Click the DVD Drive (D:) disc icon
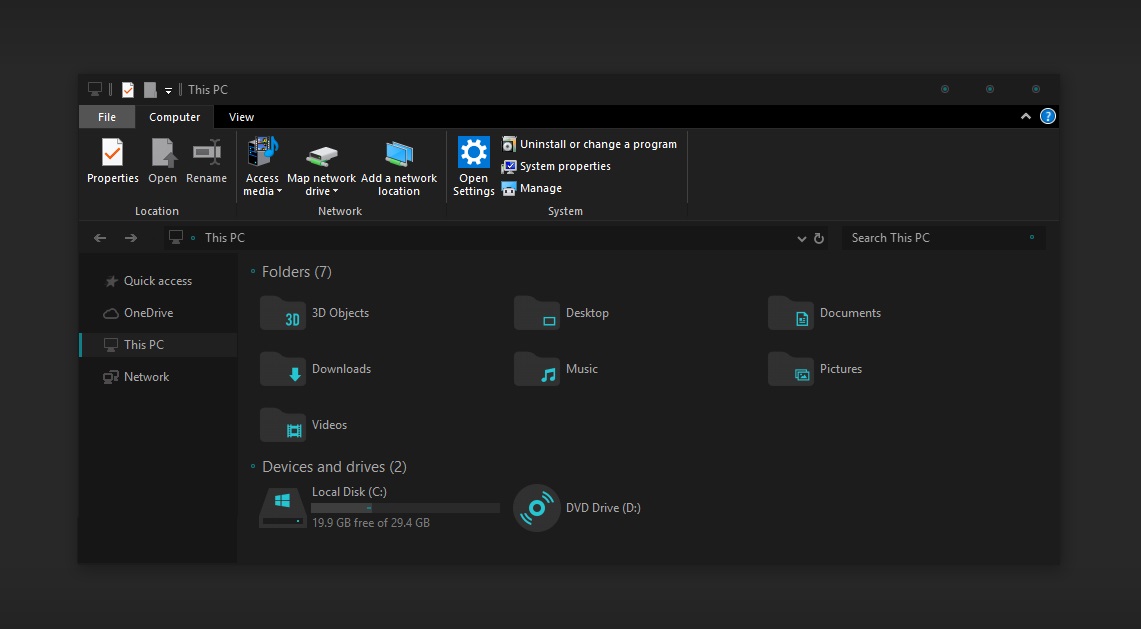 tap(536, 507)
